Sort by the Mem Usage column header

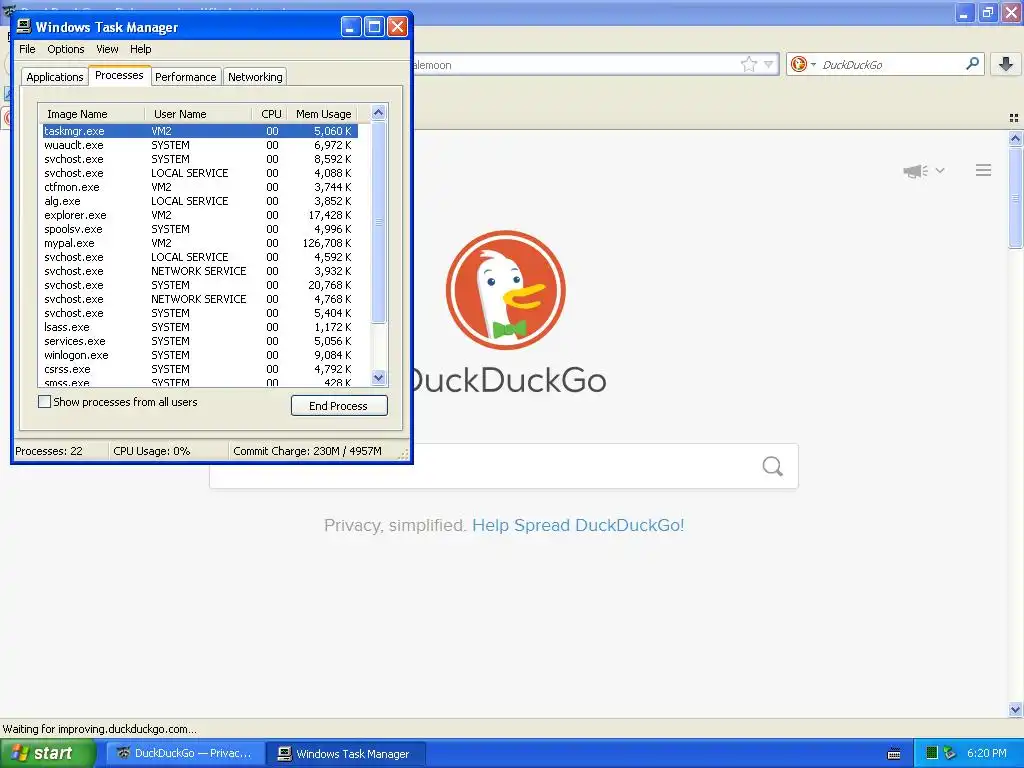pyautogui.click(x=324, y=114)
